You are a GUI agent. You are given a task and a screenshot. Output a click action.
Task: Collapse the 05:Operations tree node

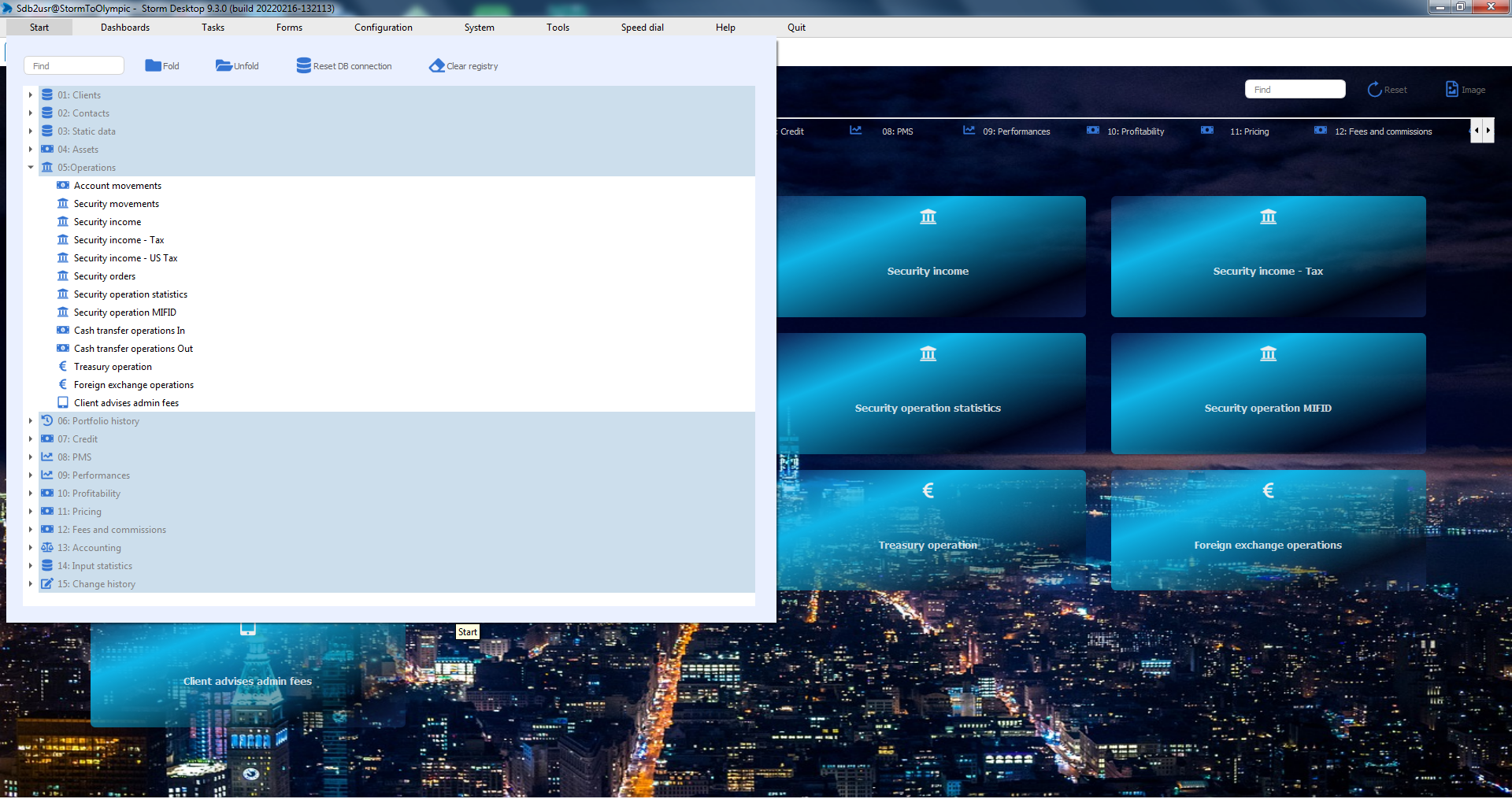(x=31, y=167)
